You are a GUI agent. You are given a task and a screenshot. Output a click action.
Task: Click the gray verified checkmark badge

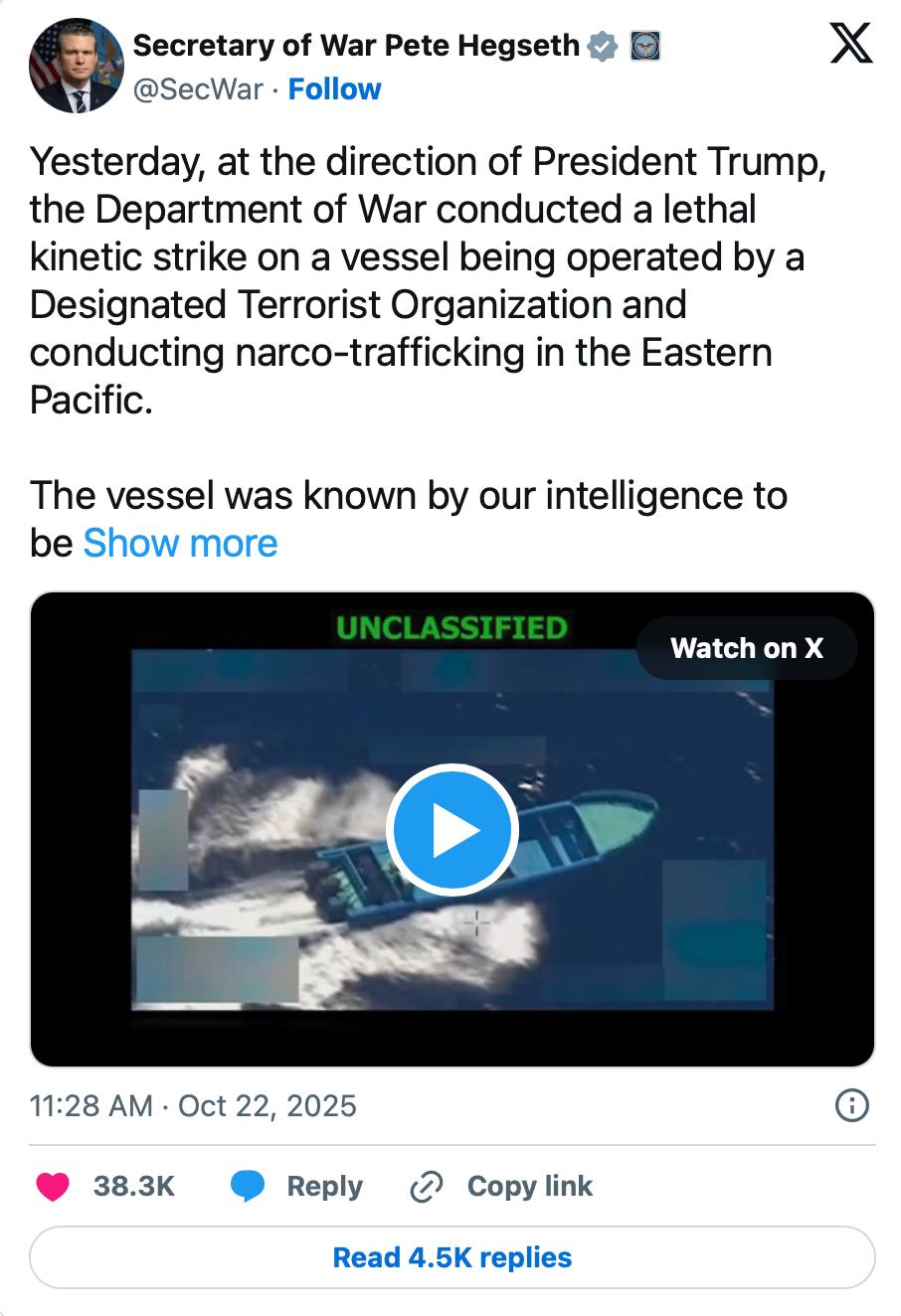pos(603,46)
